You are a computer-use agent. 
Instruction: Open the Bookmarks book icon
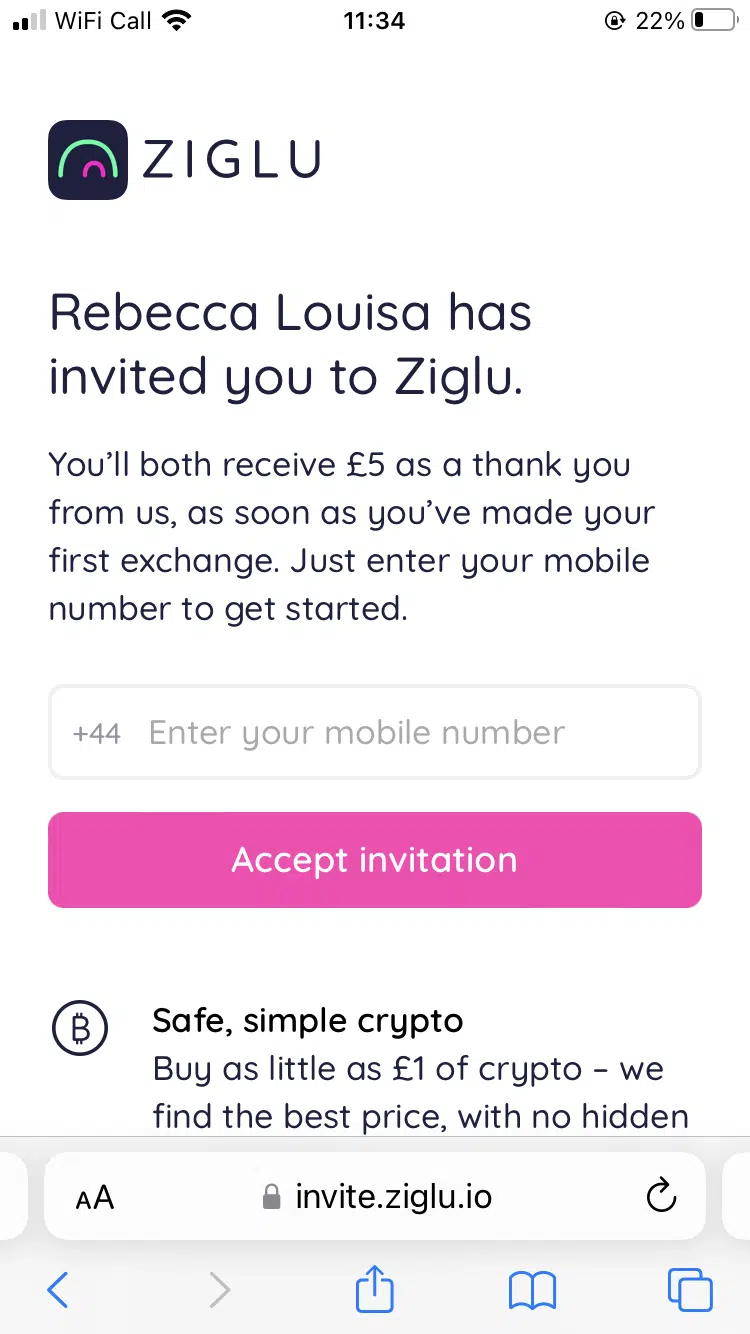[x=532, y=1290]
